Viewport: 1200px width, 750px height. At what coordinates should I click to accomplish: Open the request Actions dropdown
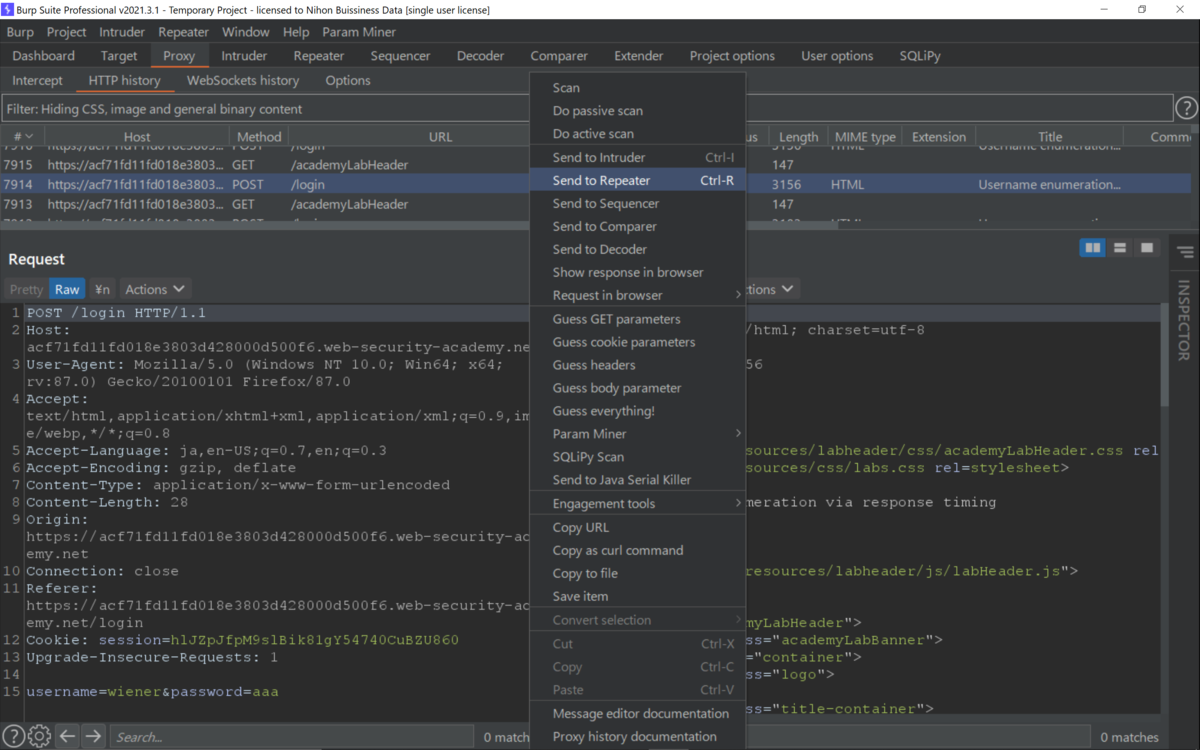[x=154, y=289]
